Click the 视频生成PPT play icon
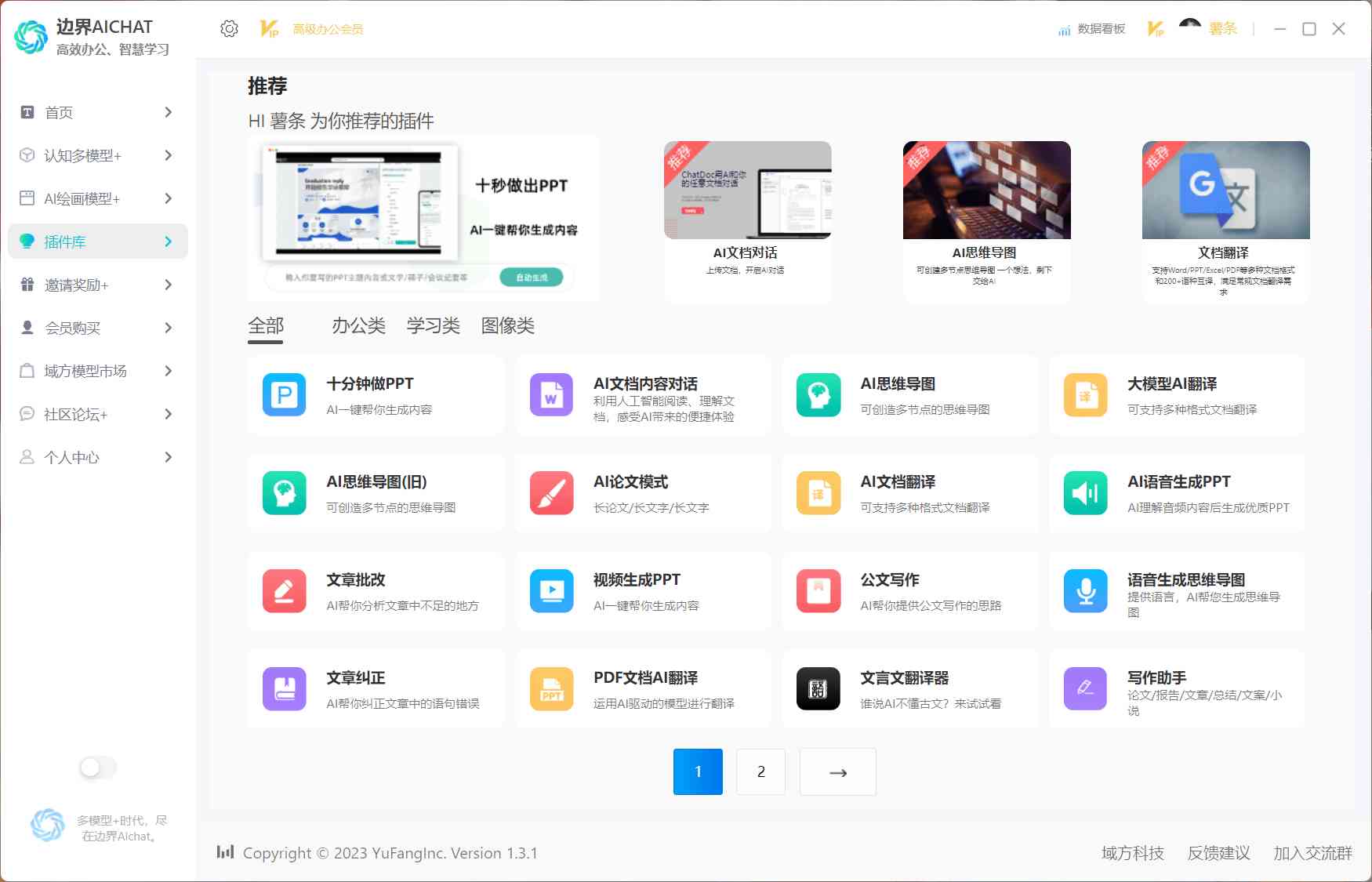 click(551, 590)
